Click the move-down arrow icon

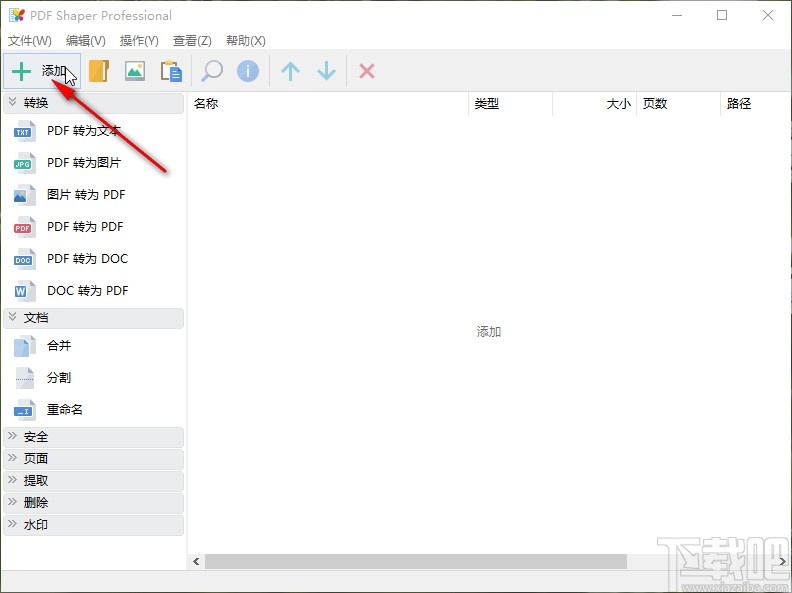[326, 71]
